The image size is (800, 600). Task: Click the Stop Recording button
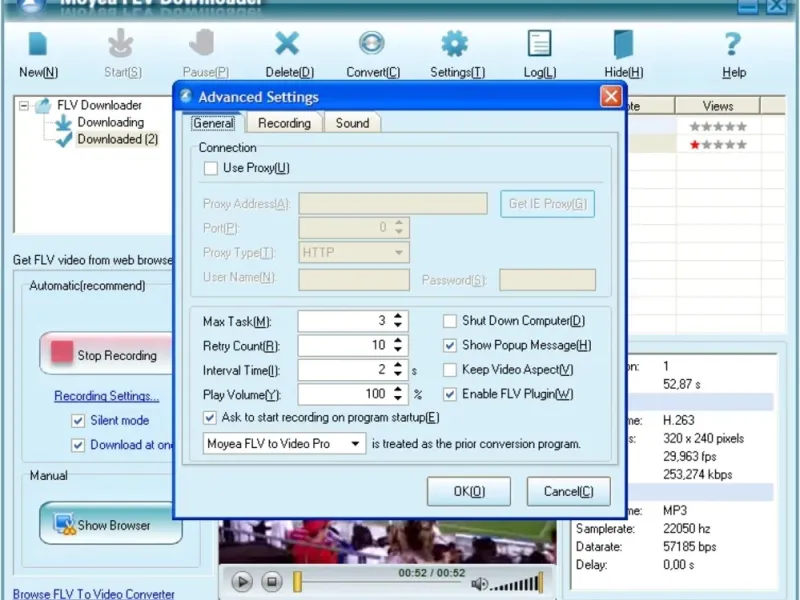tap(107, 354)
